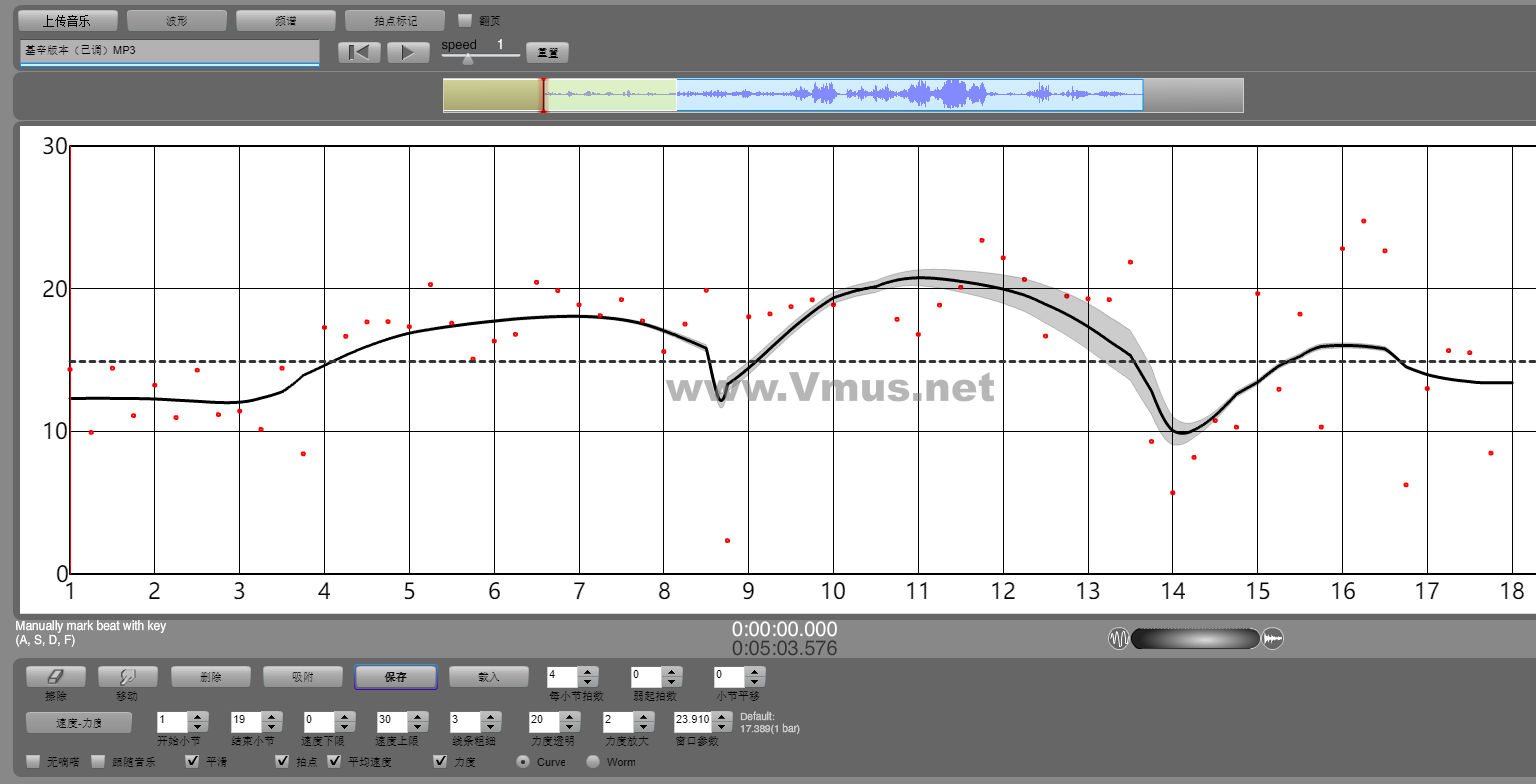Click the loud waveform icon right of volume bar
The width and height of the screenshot is (1536, 784).
1273,638
